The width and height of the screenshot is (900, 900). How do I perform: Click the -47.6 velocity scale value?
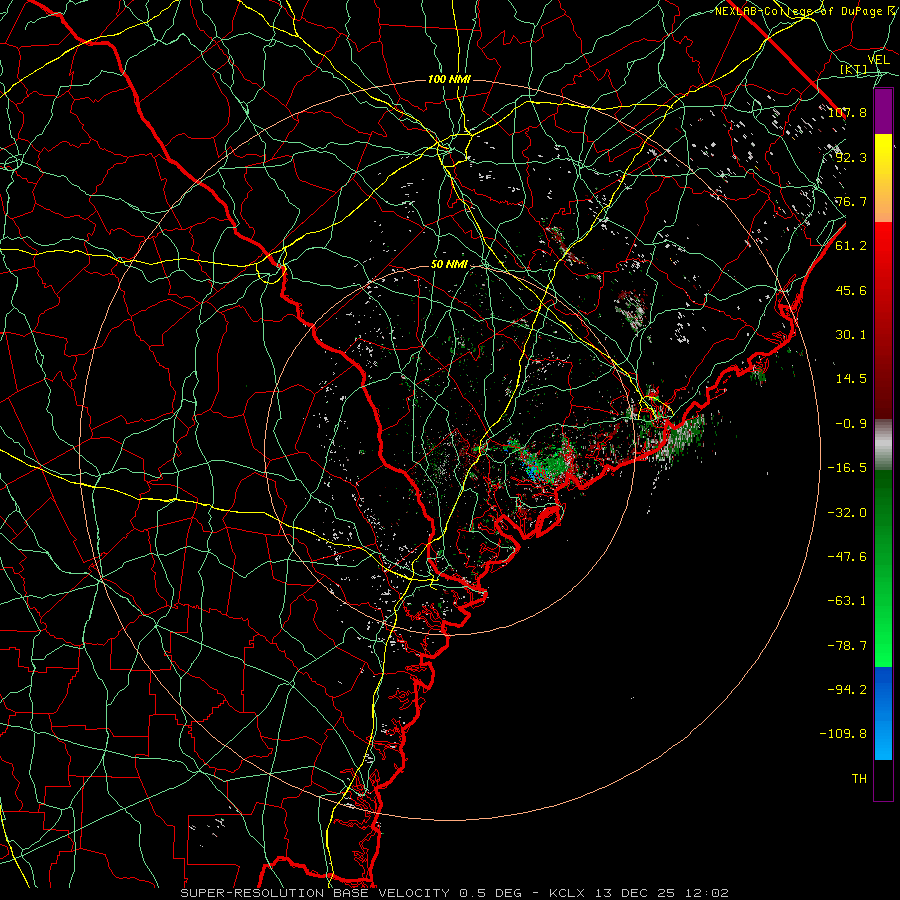847,557
